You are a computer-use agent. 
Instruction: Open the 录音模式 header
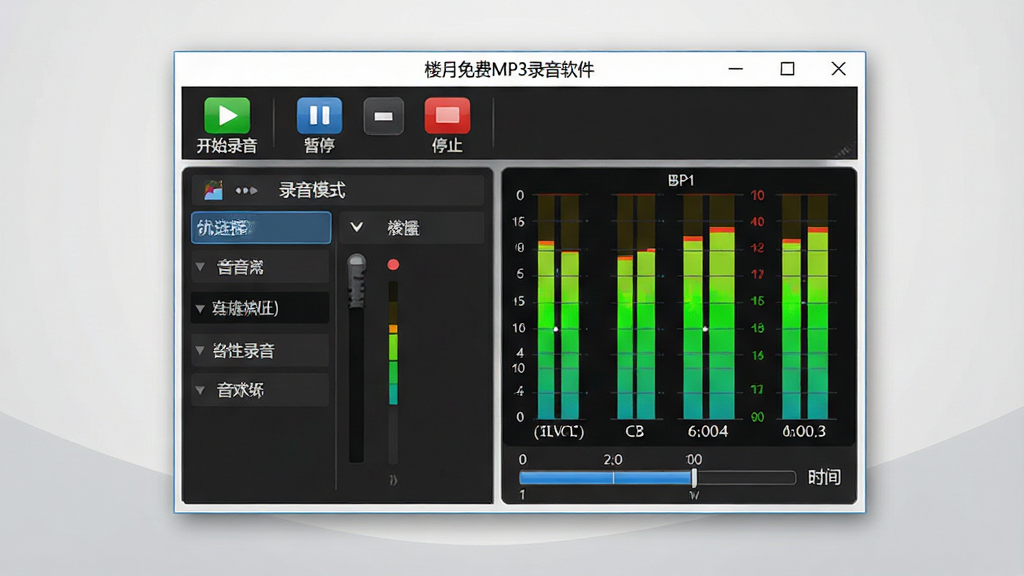point(338,190)
